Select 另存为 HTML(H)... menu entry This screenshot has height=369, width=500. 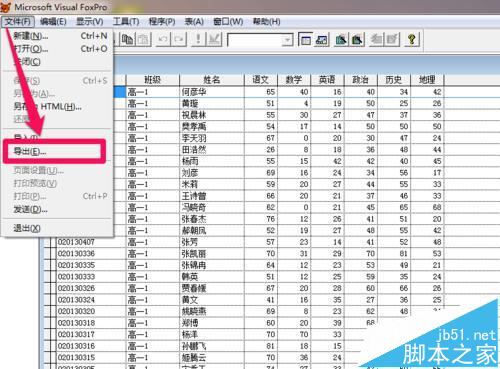[x=57, y=106]
